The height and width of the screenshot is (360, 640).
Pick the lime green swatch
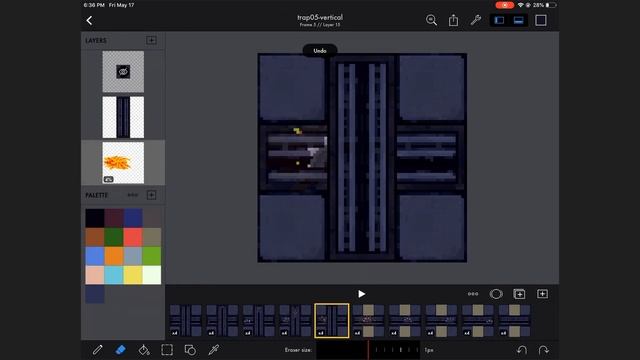click(152, 256)
